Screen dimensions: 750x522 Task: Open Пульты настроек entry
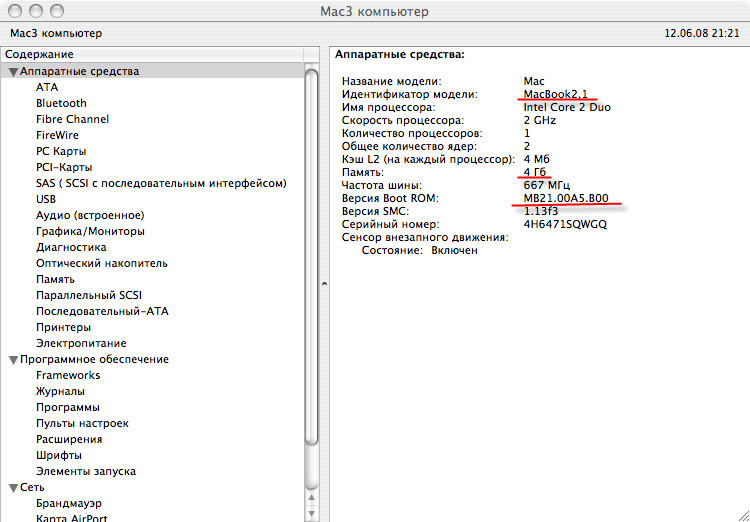coord(82,423)
